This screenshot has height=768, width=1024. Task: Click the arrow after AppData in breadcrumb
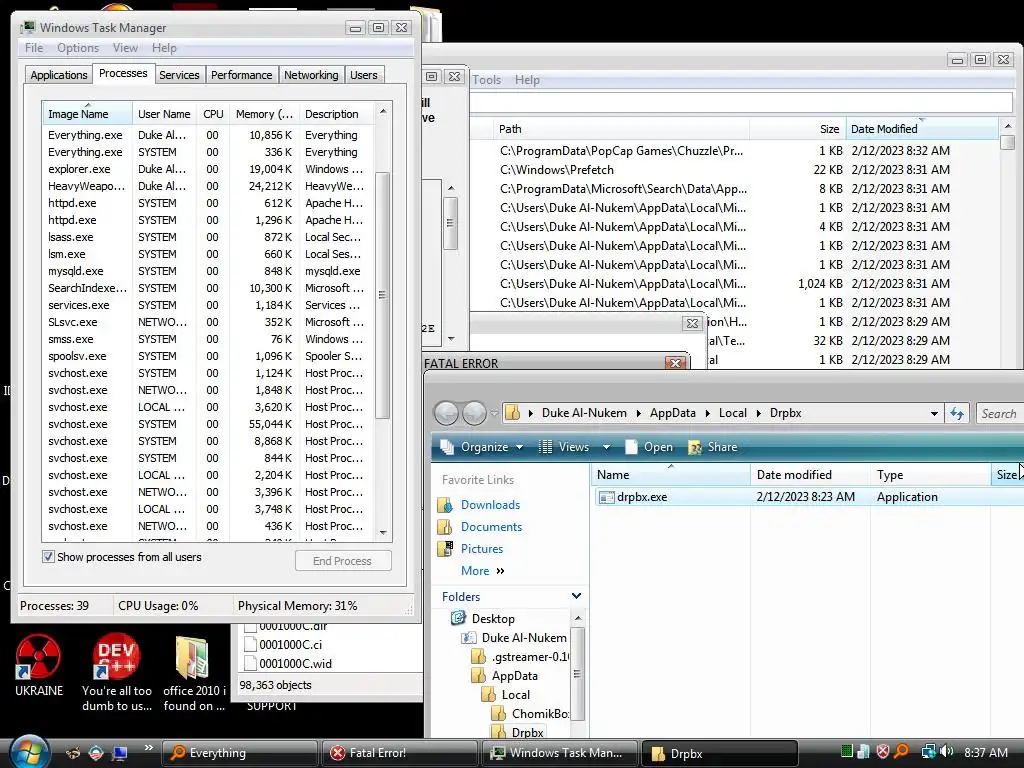point(707,413)
